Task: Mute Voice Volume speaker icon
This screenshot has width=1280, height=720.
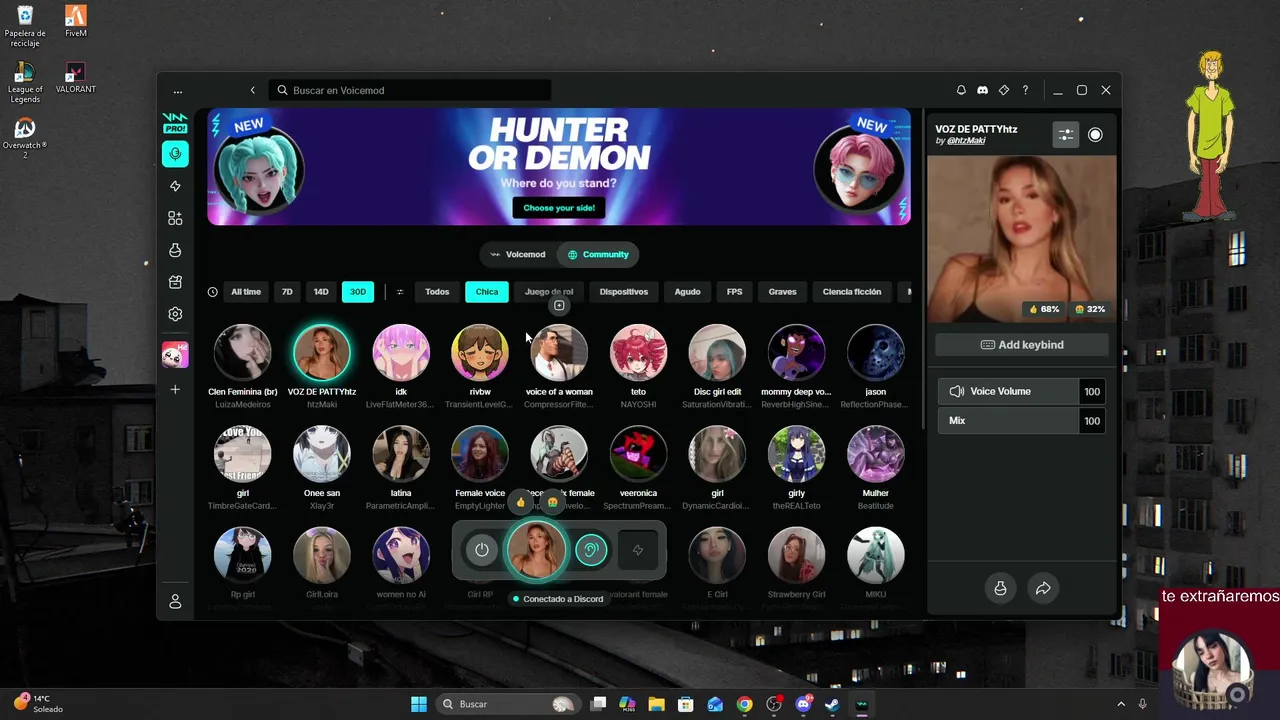Action: click(x=957, y=391)
